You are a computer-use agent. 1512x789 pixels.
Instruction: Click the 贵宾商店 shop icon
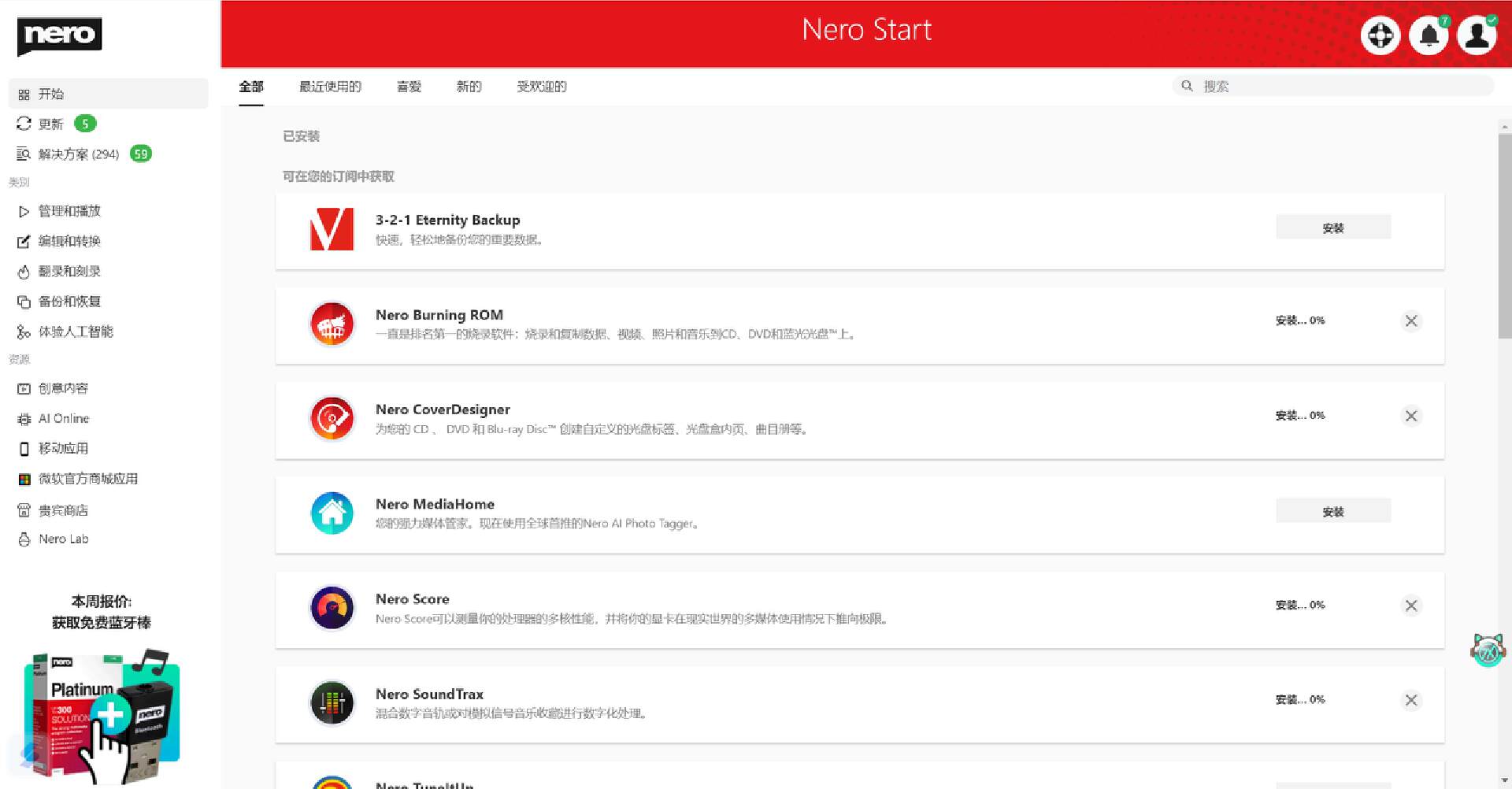(x=24, y=510)
